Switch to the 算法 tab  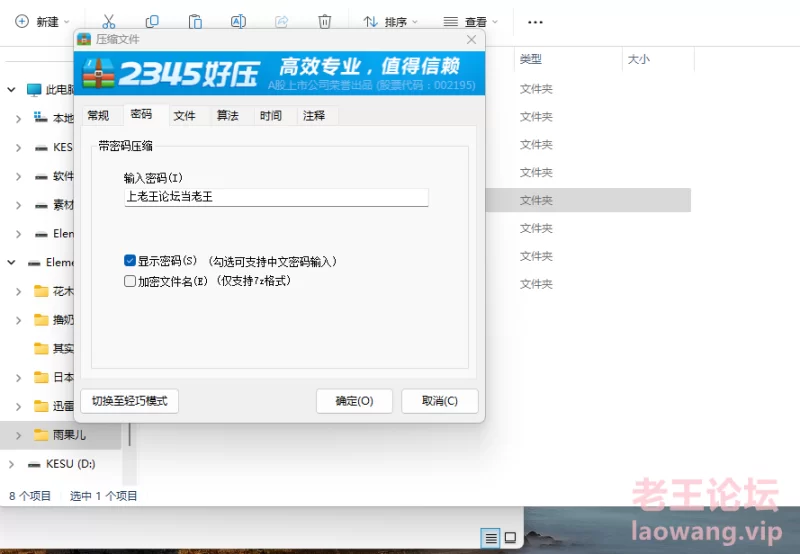(x=228, y=115)
